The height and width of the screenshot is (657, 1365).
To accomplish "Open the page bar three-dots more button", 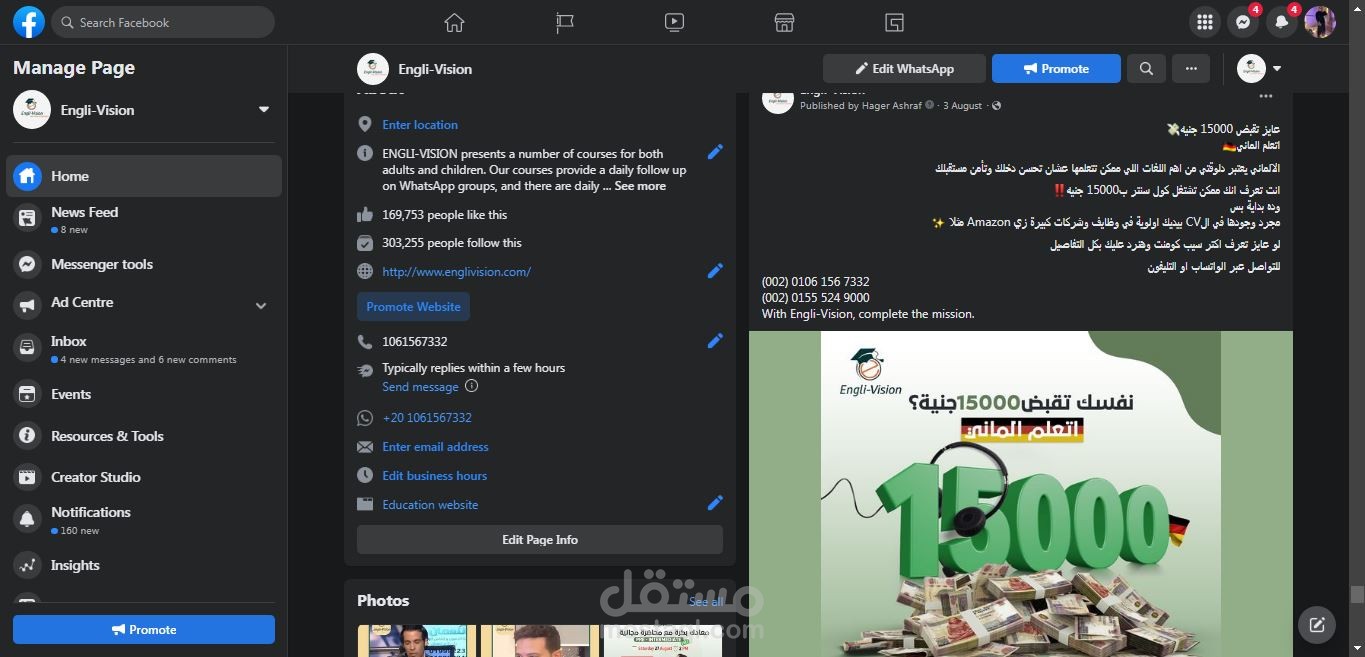I will click(x=1190, y=69).
